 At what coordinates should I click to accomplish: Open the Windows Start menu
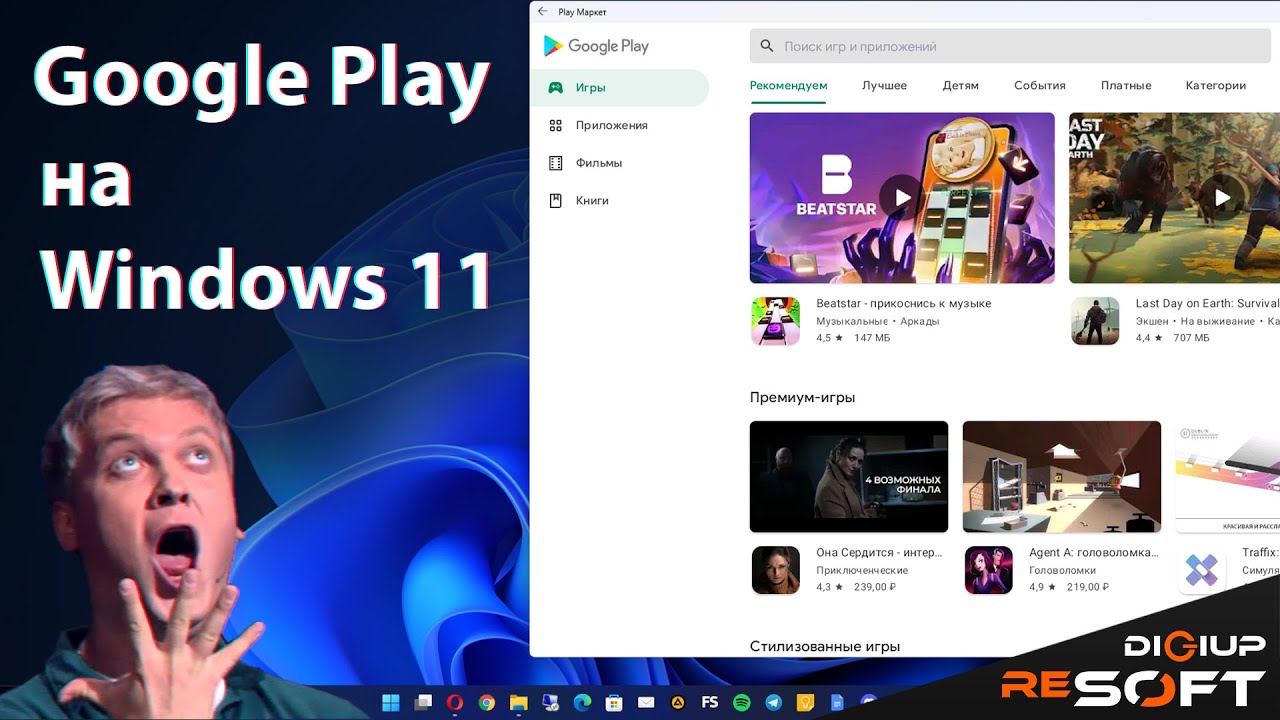coord(391,703)
